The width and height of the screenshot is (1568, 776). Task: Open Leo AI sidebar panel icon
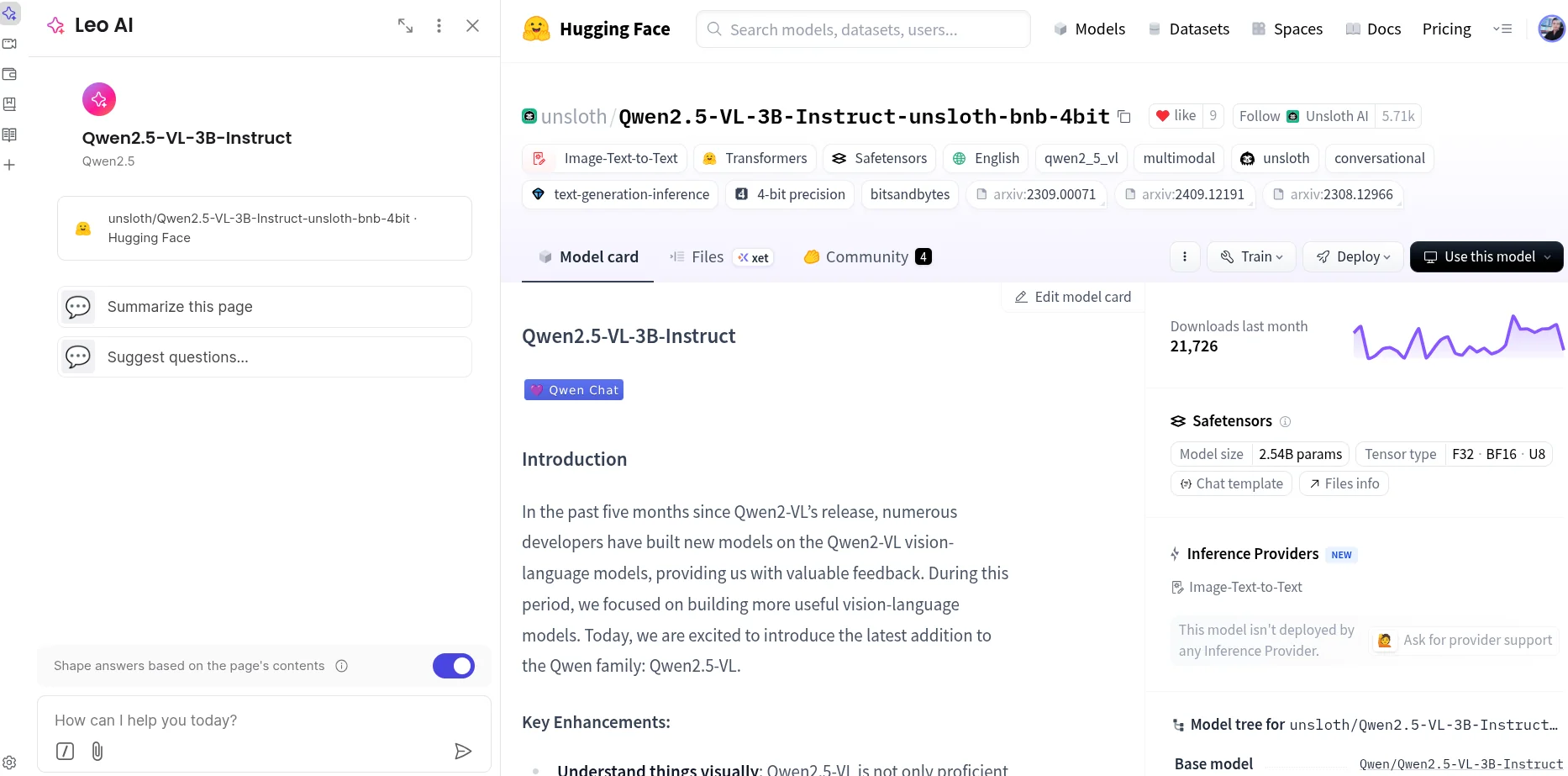pos(9,13)
